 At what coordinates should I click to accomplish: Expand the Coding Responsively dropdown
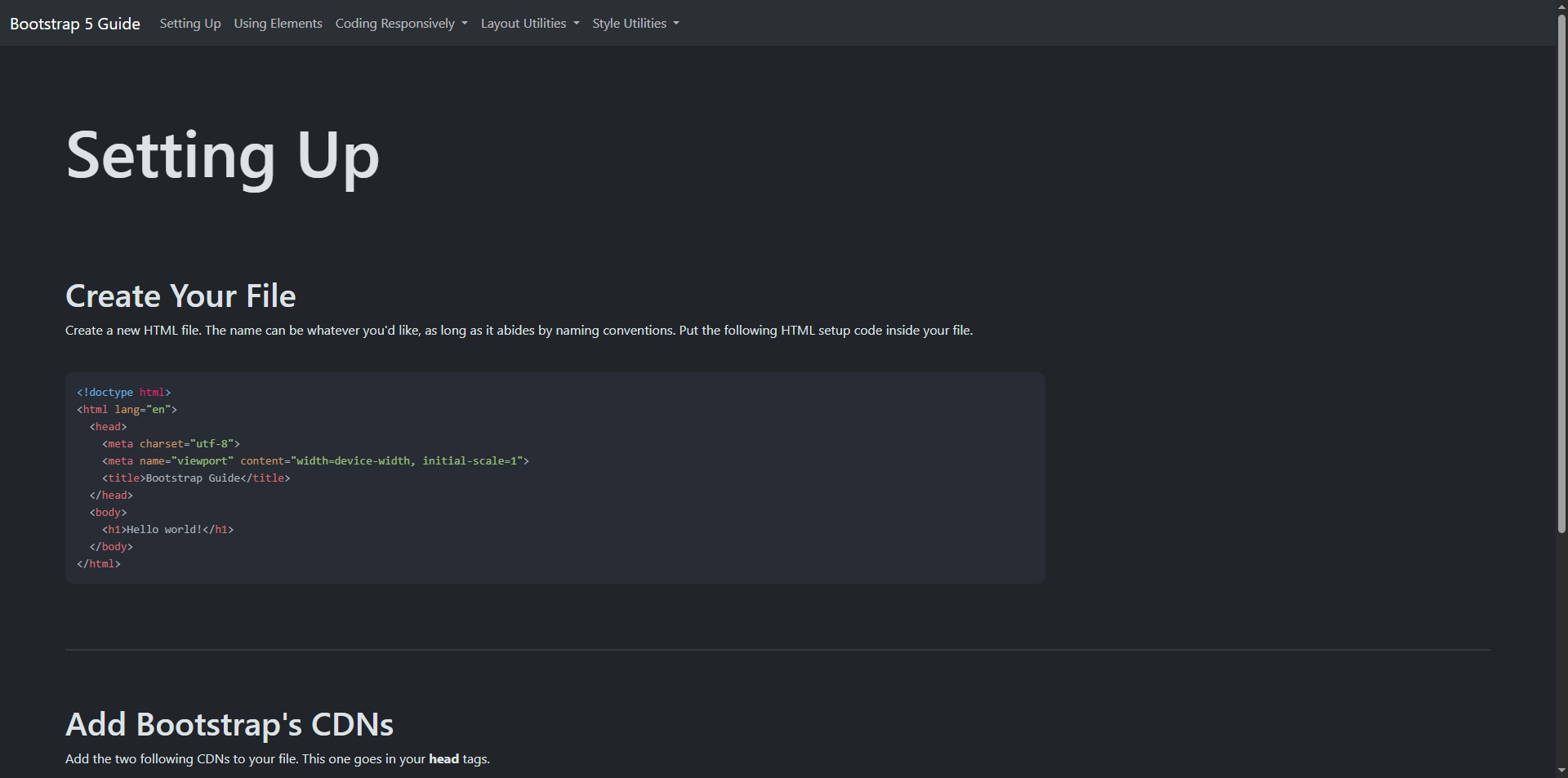tap(401, 24)
